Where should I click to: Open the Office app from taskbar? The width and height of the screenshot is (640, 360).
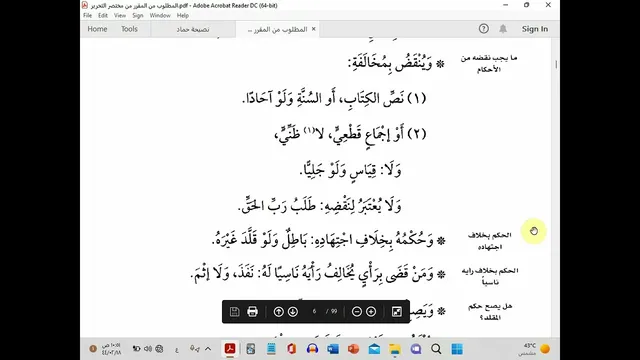(291, 349)
